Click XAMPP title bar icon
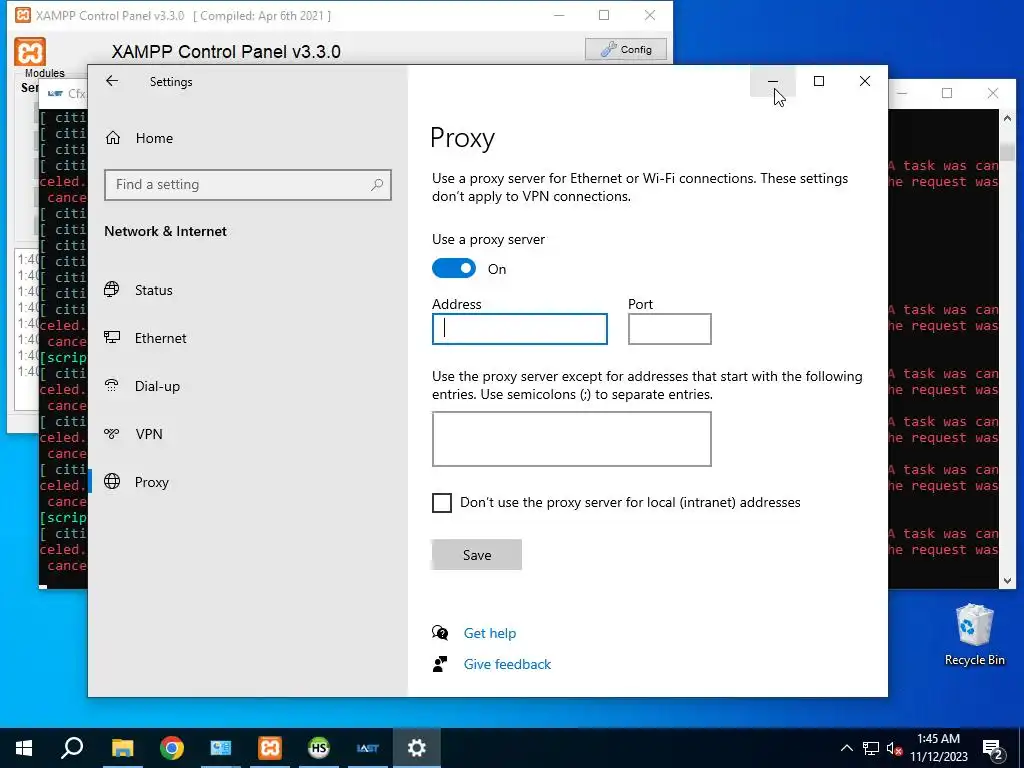Viewport: 1024px width, 768px height. pos(23,15)
